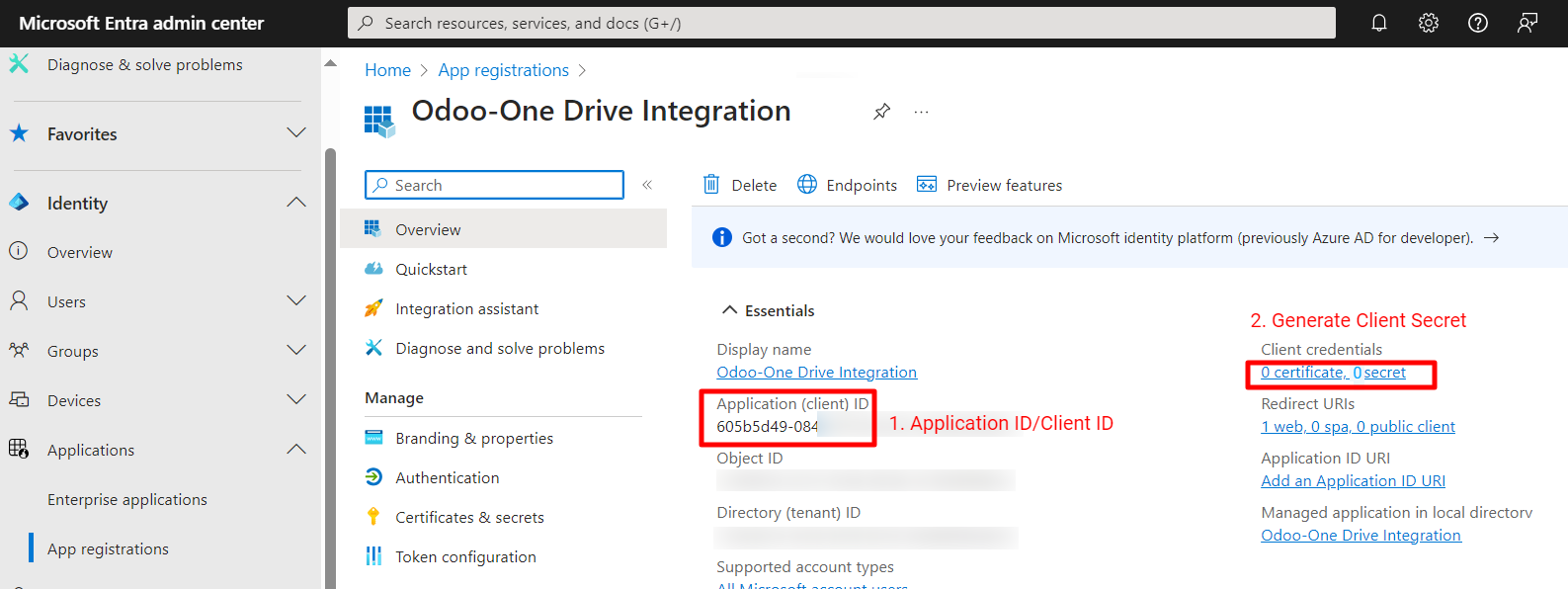1568x589 pixels.
Task: Click the Delete trash icon
Action: pos(711,185)
